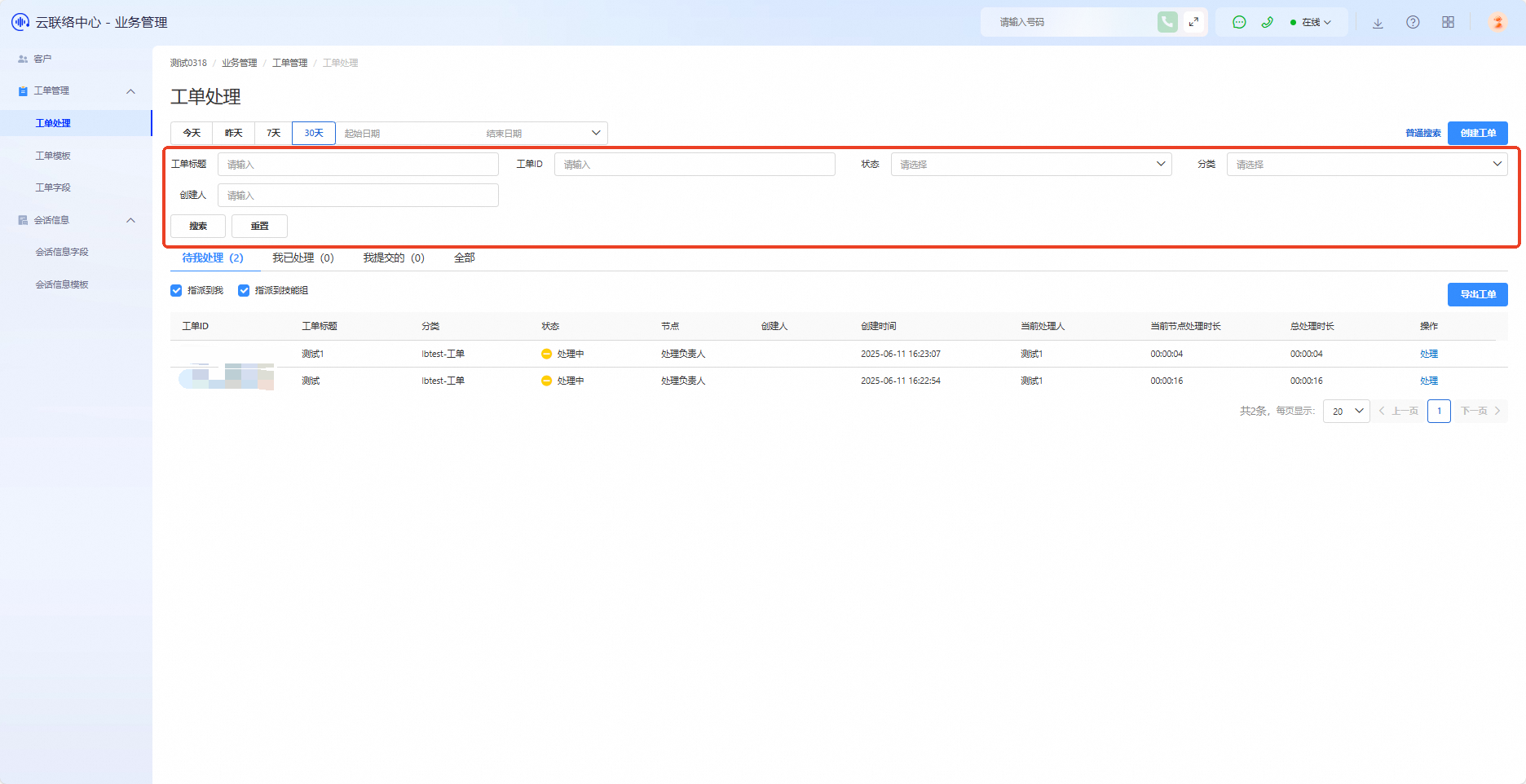Click the 00:00:16 current node duration cell
Image resolution: width=1526 pixels, height=784 pixels.
pos(1167,381)
